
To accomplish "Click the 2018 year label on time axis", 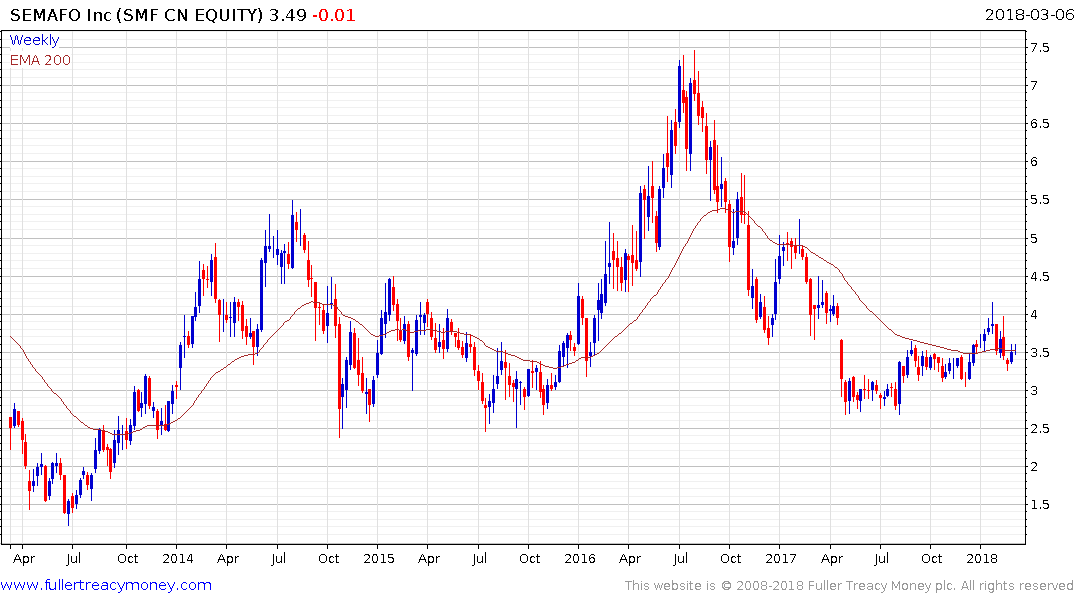I will [982, 559].
